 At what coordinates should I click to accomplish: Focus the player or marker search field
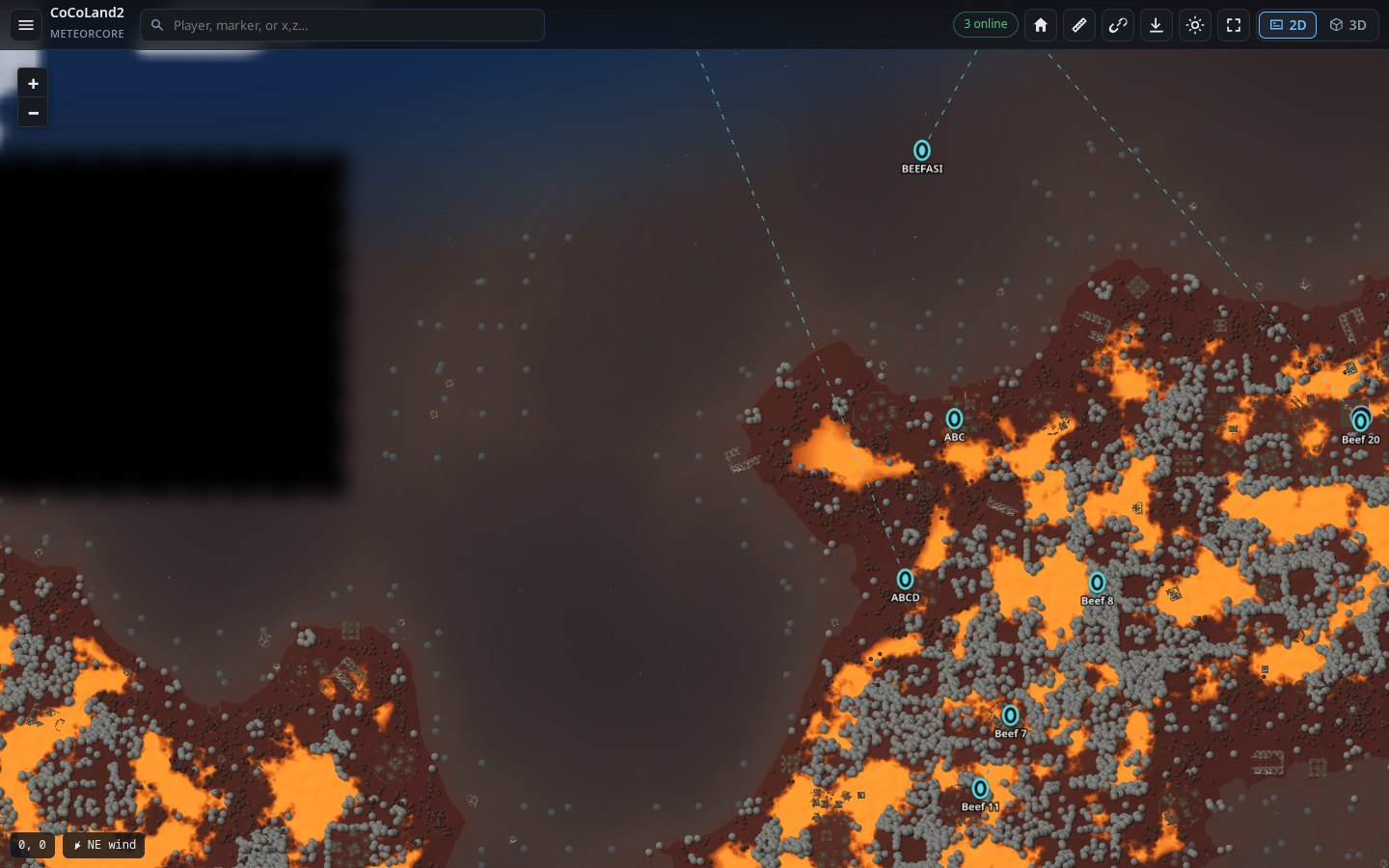click(x=342, y=25)
